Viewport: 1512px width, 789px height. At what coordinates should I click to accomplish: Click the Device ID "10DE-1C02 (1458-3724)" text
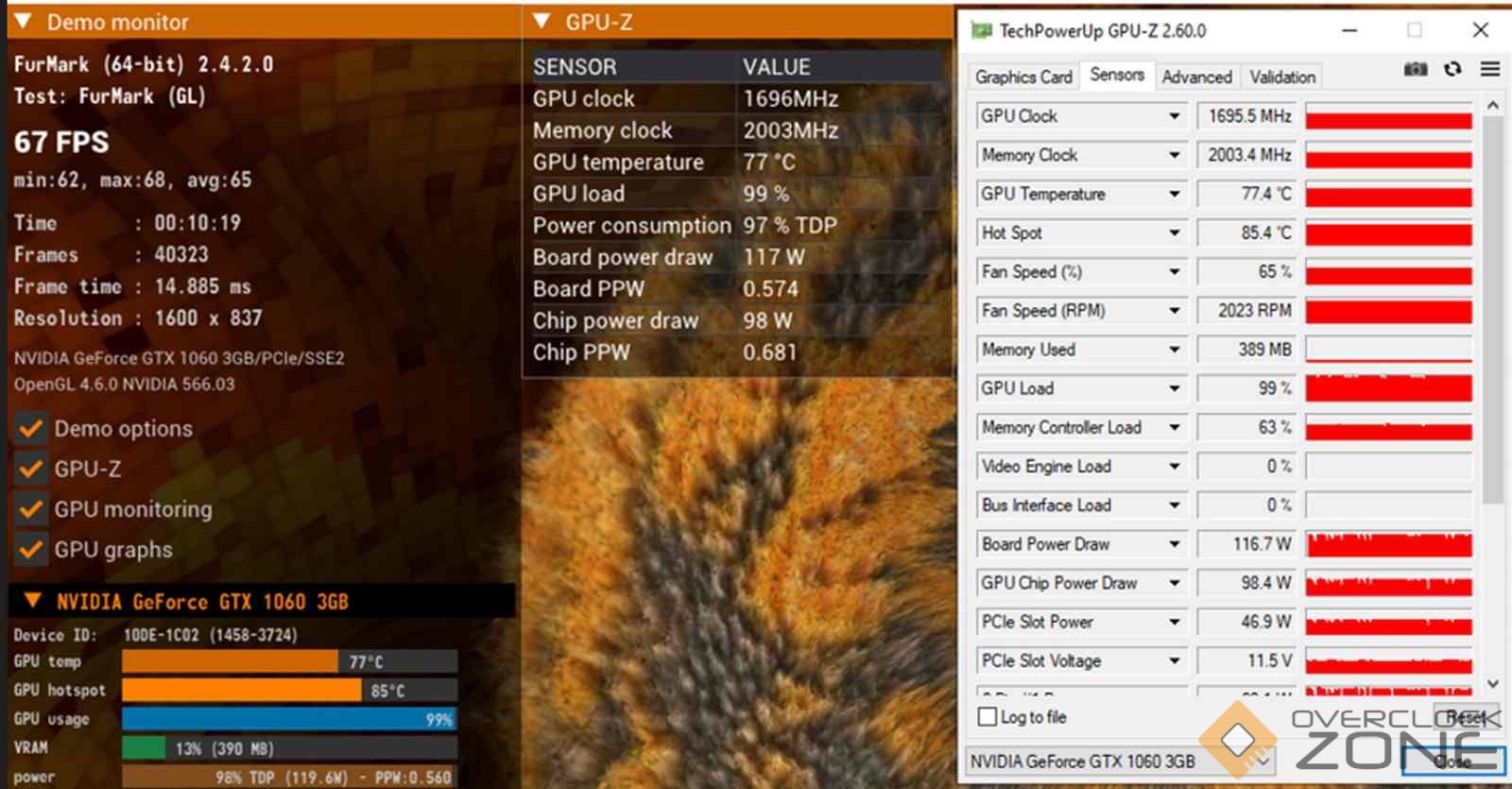pos(210,635)
